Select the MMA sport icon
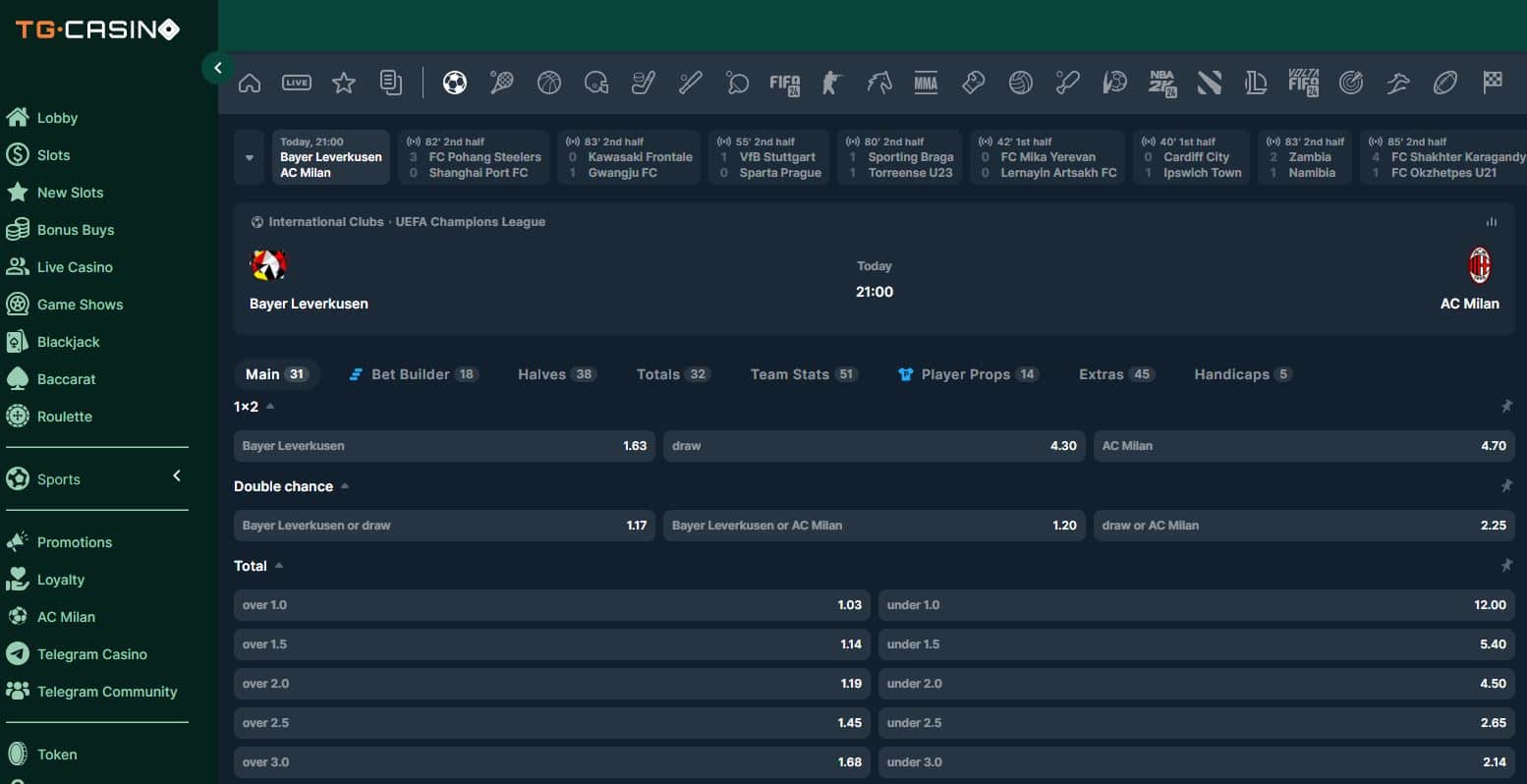This screenshot has width=1527, height=784. click(926, 84)
